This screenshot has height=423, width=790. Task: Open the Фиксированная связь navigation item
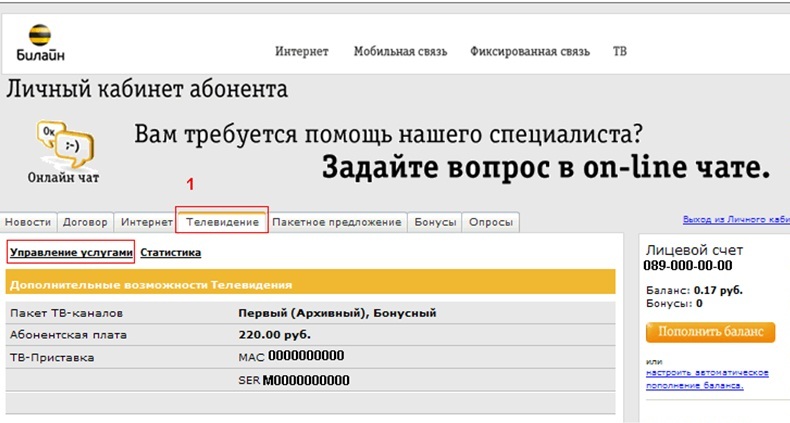pyautogui.click(x=530, y=51)
